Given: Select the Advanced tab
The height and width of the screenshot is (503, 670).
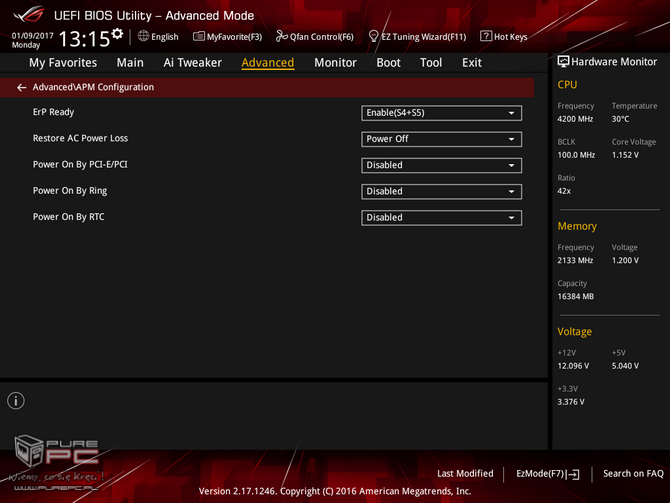Looking at the screenshot, I should (x=267, y=63).
